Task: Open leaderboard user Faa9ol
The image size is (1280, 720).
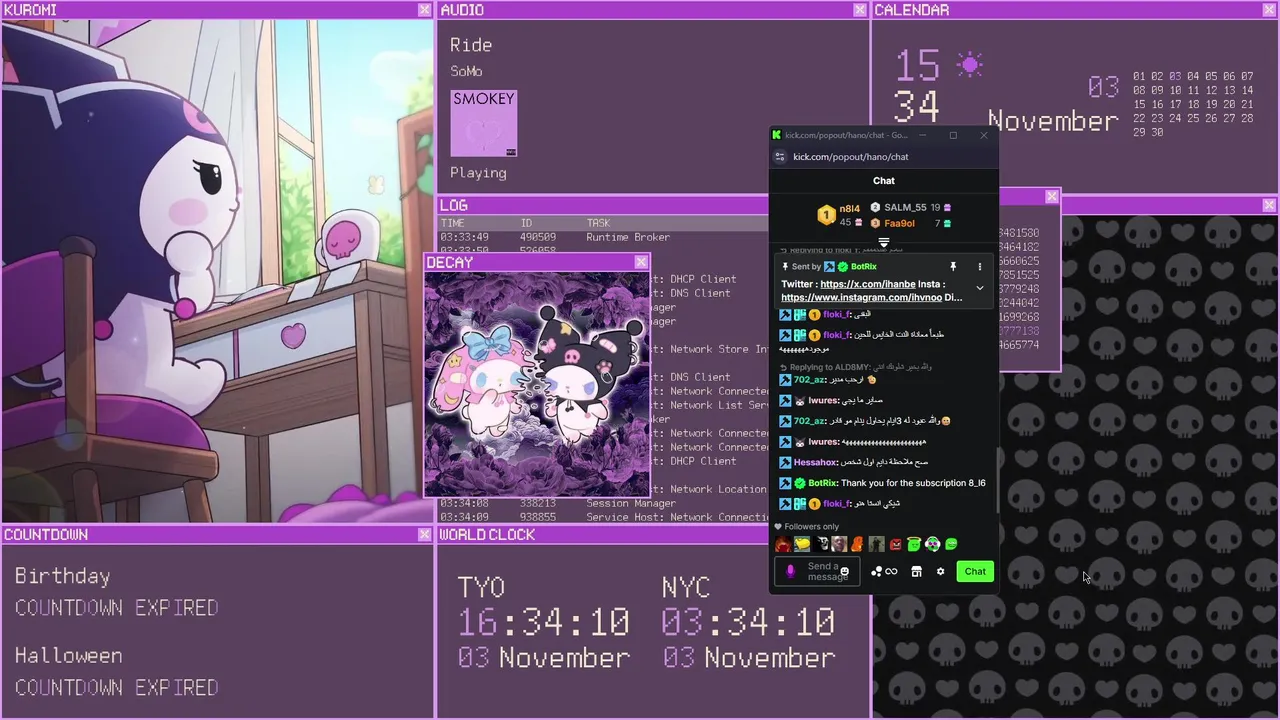Action: coord(900,223)
